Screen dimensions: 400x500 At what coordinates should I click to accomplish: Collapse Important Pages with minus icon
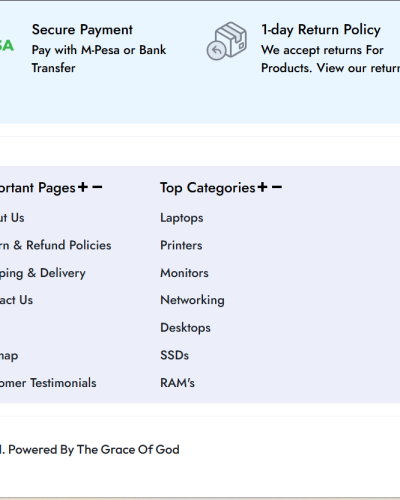pyautogui.click(x=97, y=187)
